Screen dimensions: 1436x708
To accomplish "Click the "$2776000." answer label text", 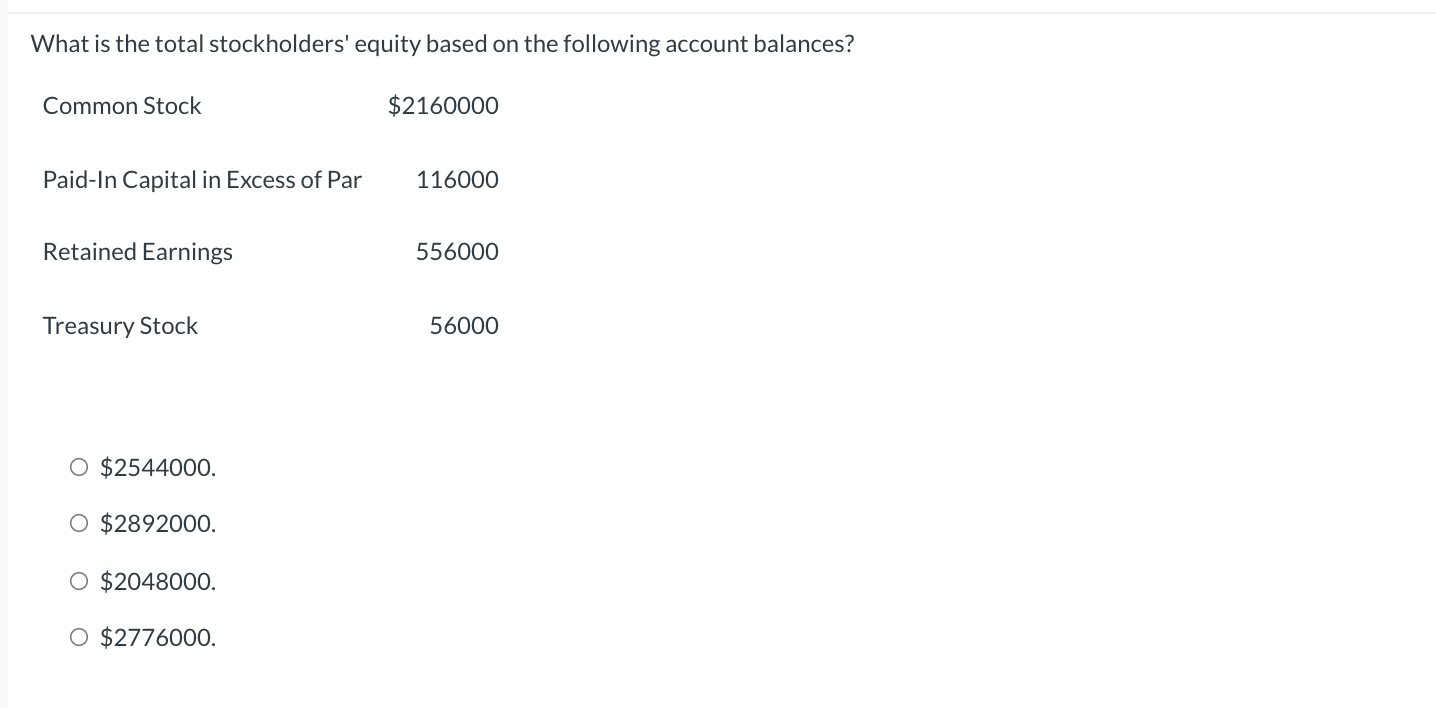I will click(158, 638).
